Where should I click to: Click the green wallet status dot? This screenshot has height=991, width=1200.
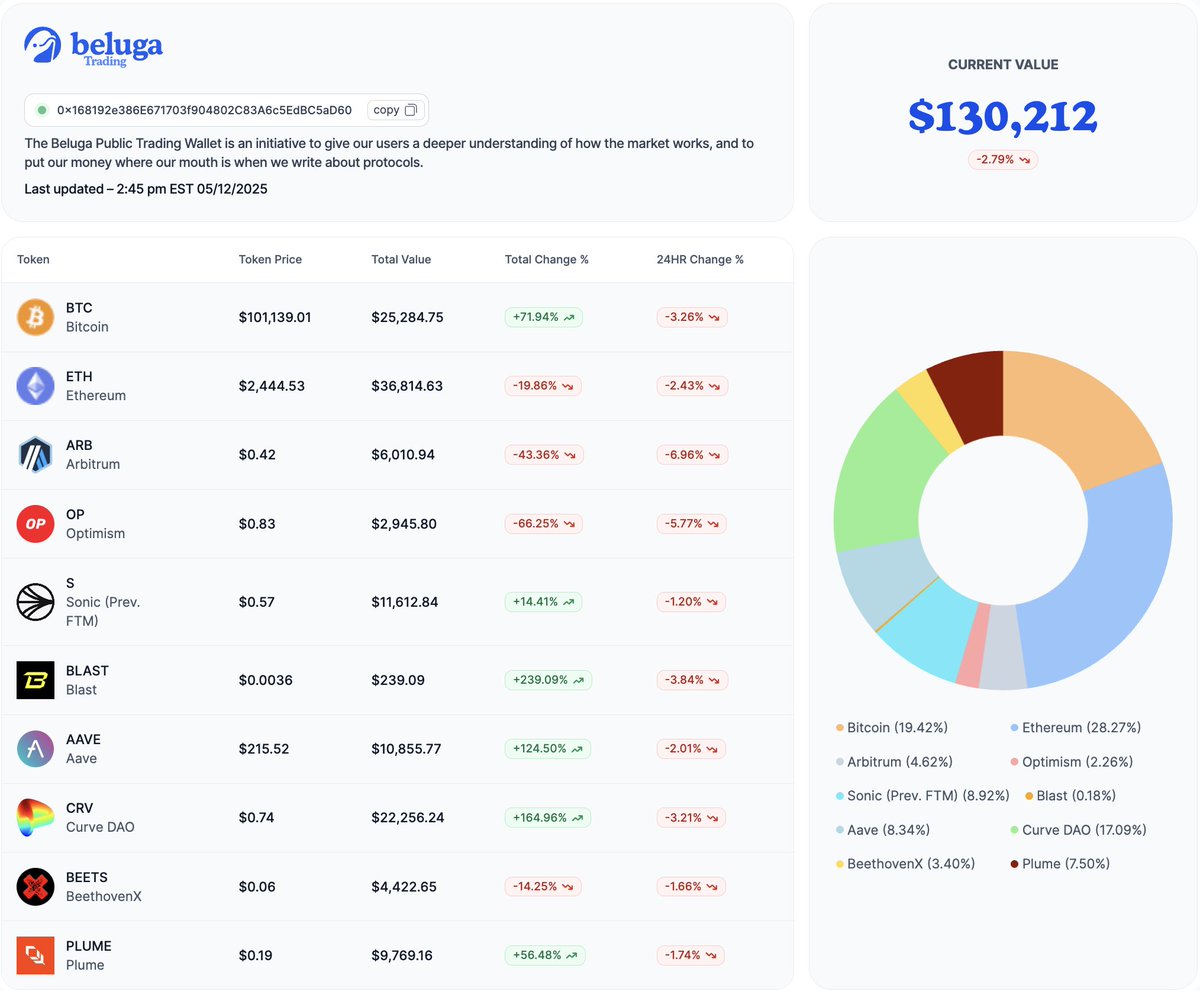[x=42, y=110]
